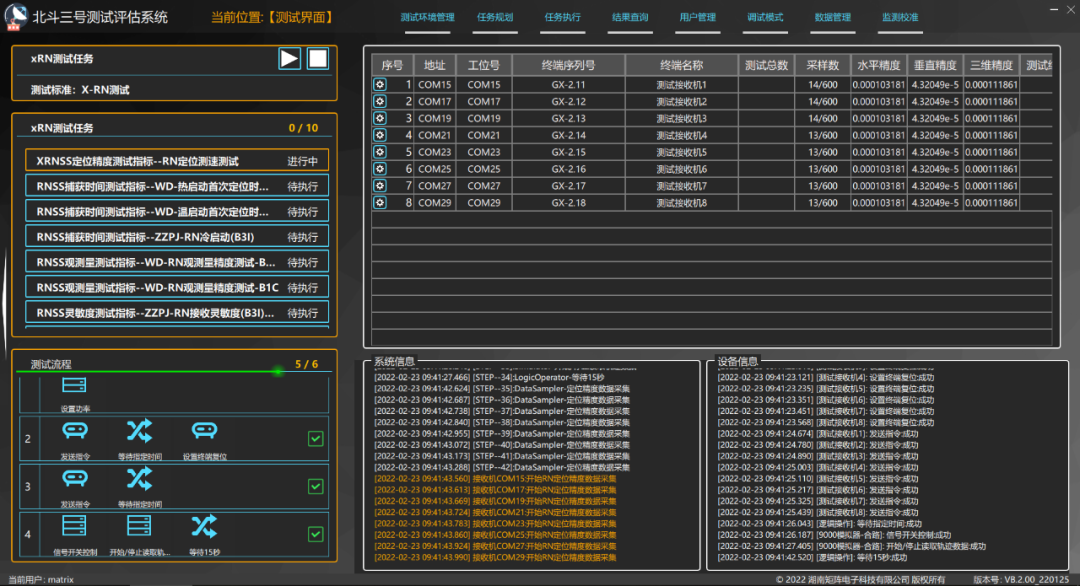Viewport: 1080px width, 586px height.
Task: Toggle the checkbox for flow step 3
Action: click(315, 487)
